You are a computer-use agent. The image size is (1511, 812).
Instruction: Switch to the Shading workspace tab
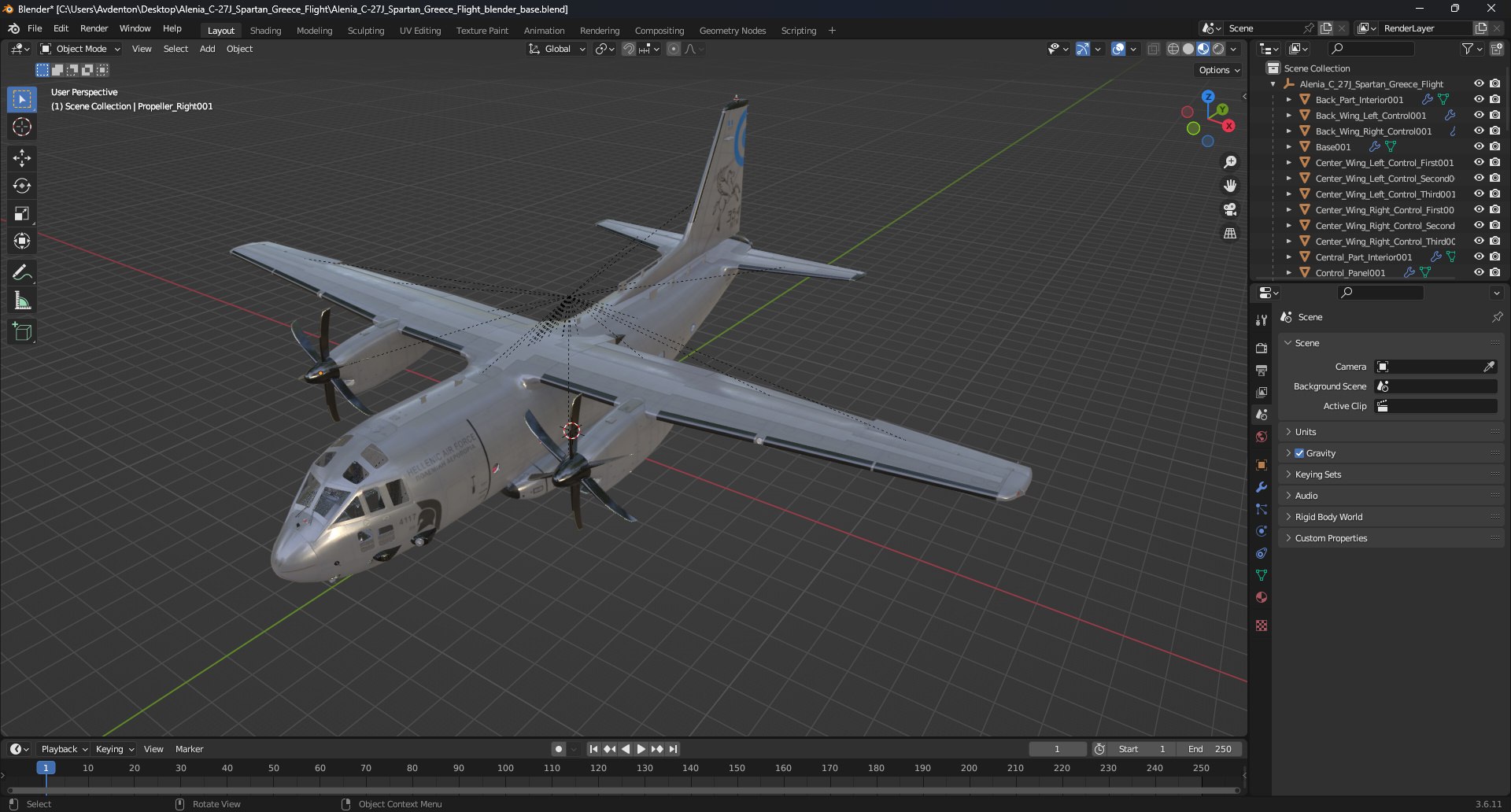pos(265,31)
